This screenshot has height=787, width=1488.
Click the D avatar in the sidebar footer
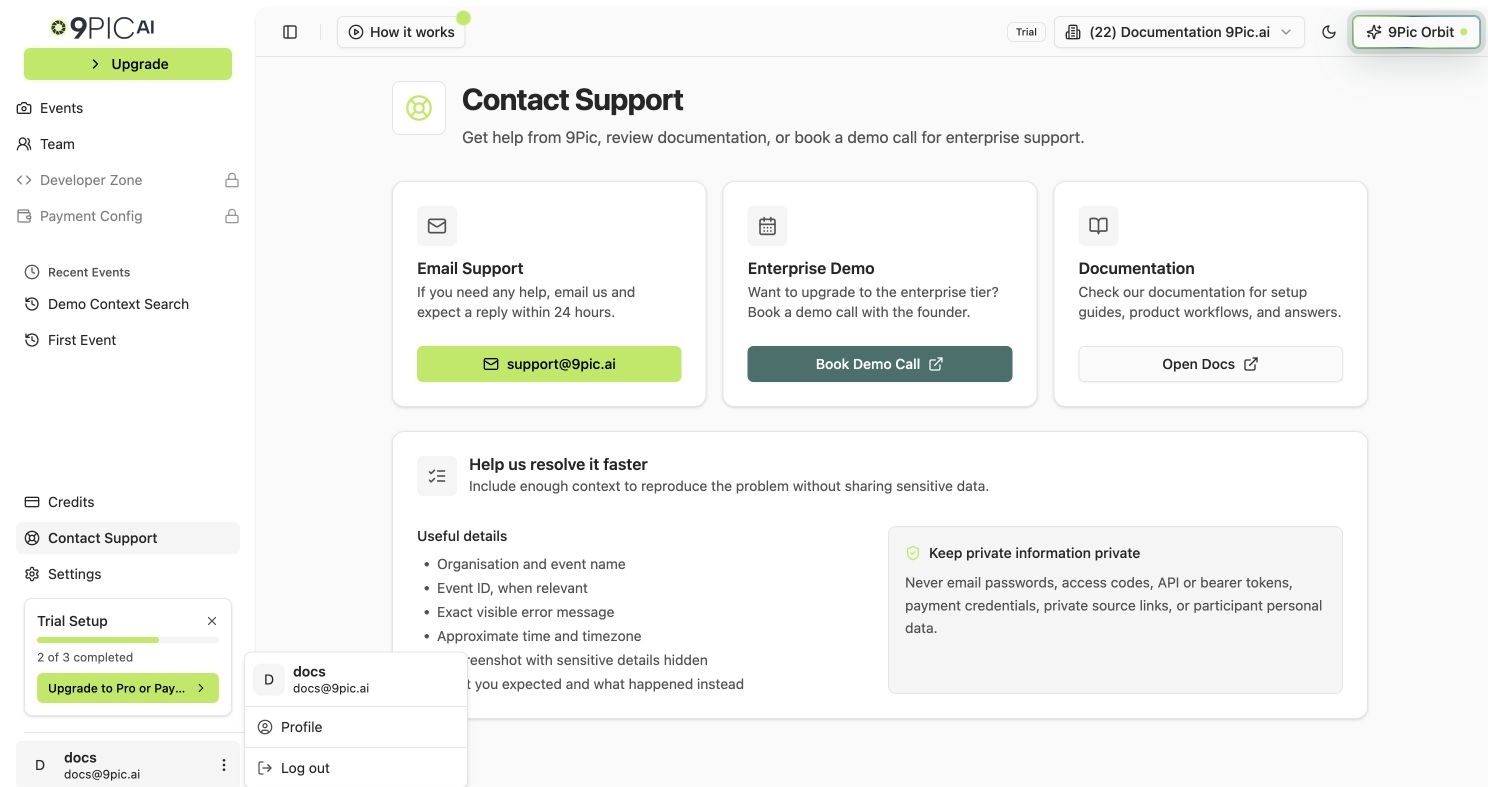[x=40, y=765]
